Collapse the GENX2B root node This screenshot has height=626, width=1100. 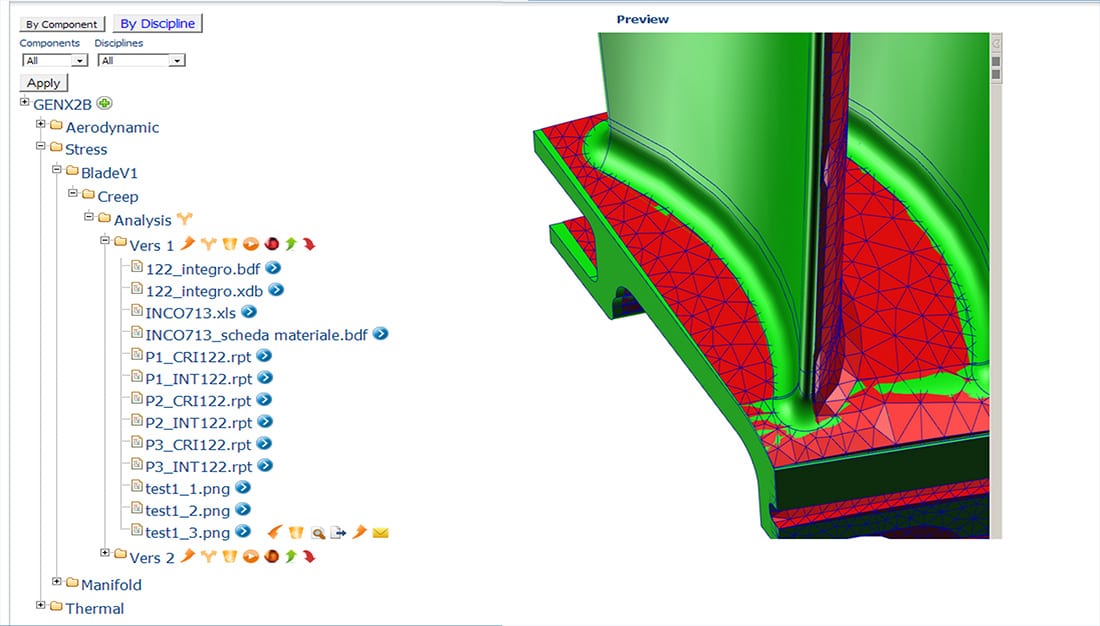(25, 102)
